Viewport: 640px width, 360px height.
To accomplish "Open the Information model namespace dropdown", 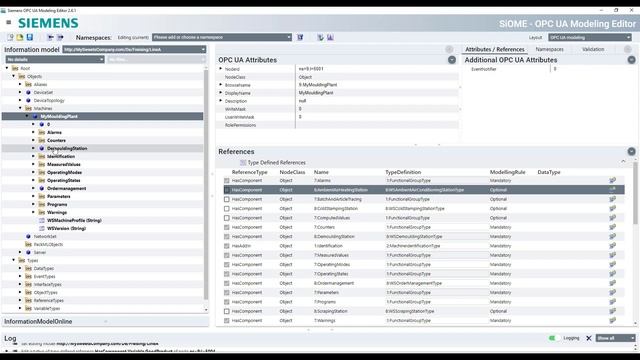I will click(134, 49).
